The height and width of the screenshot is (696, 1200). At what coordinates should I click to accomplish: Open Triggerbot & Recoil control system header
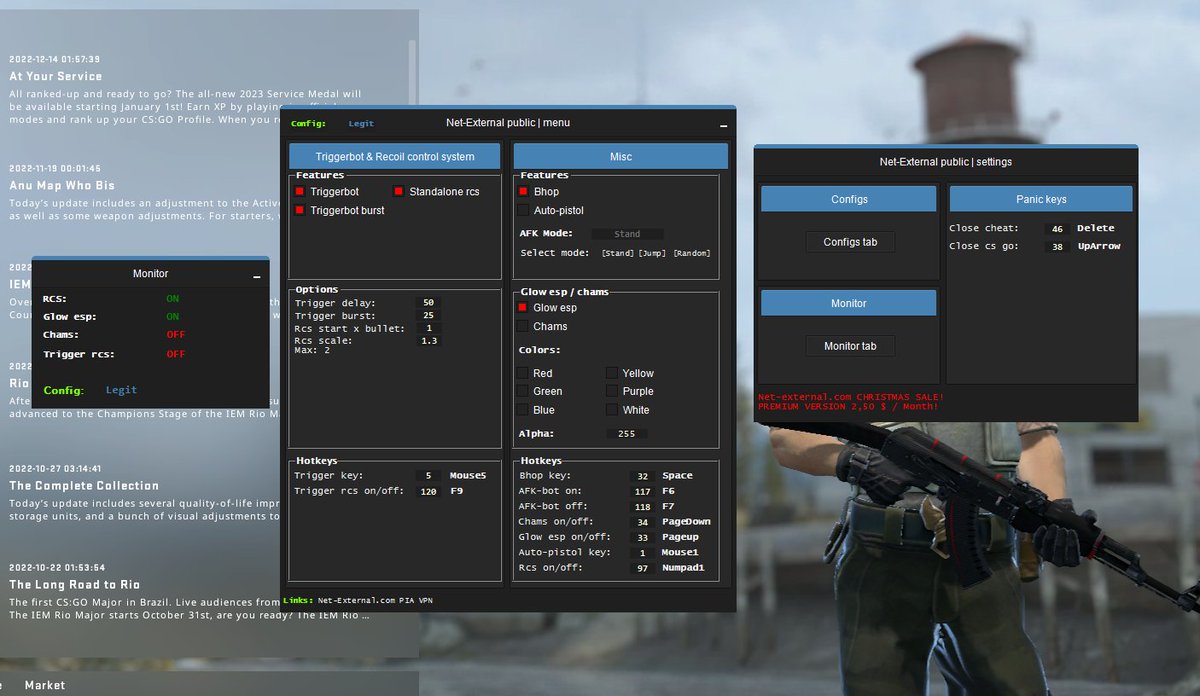click(x=395, y=156)
